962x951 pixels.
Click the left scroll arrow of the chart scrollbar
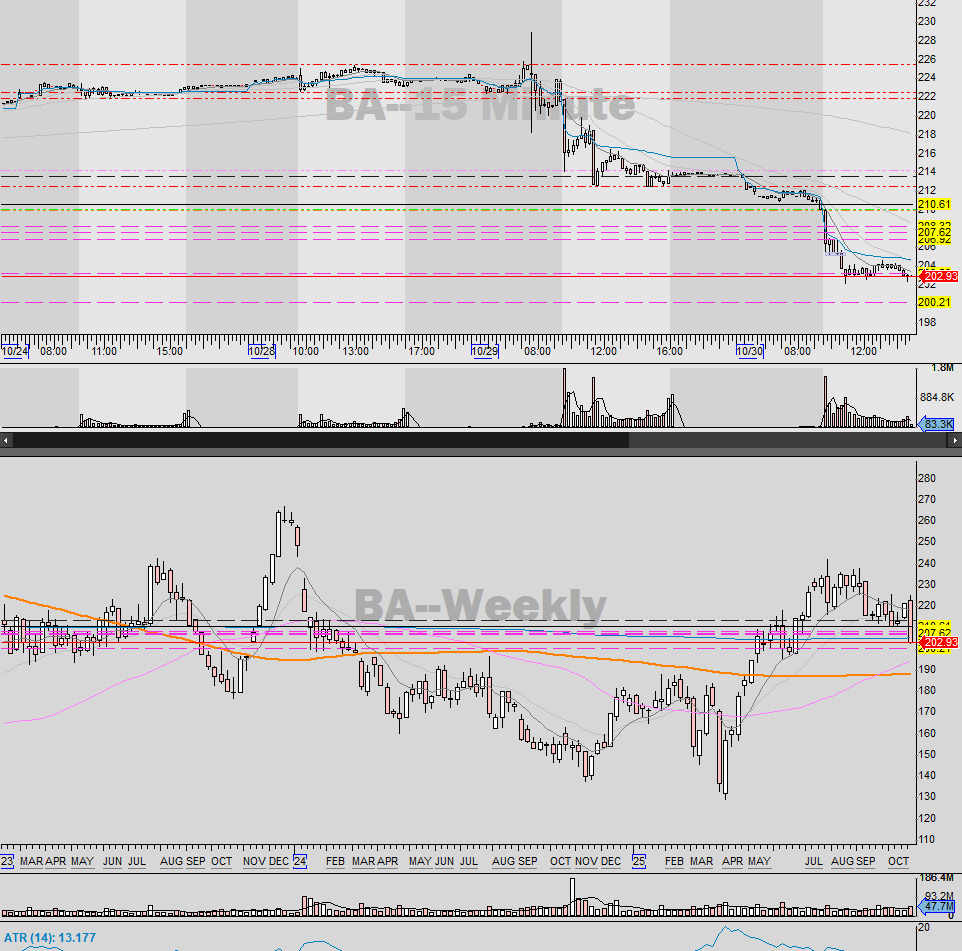coord(6,440)
